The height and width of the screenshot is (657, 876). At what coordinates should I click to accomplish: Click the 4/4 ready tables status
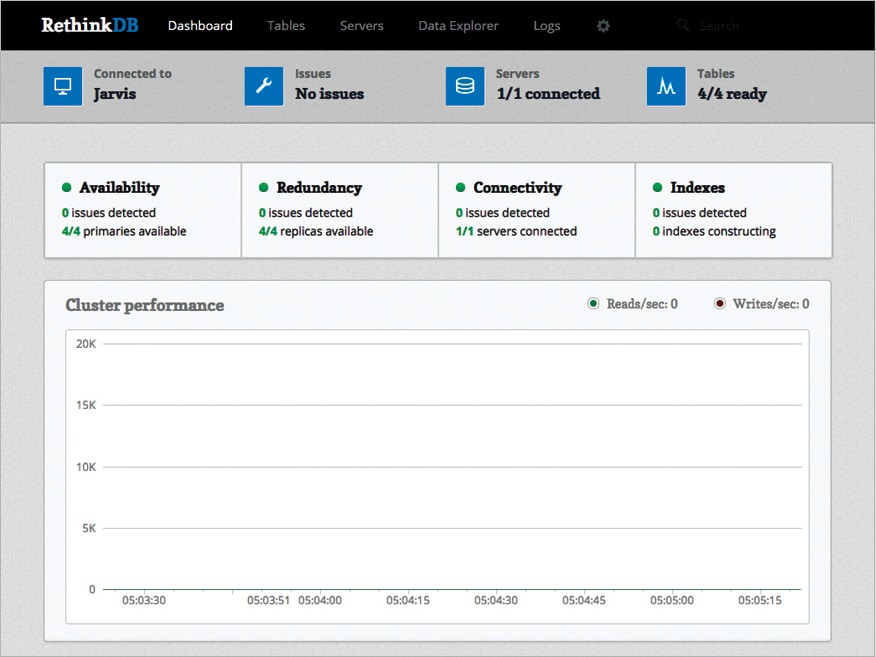click(x=732, y=94)
